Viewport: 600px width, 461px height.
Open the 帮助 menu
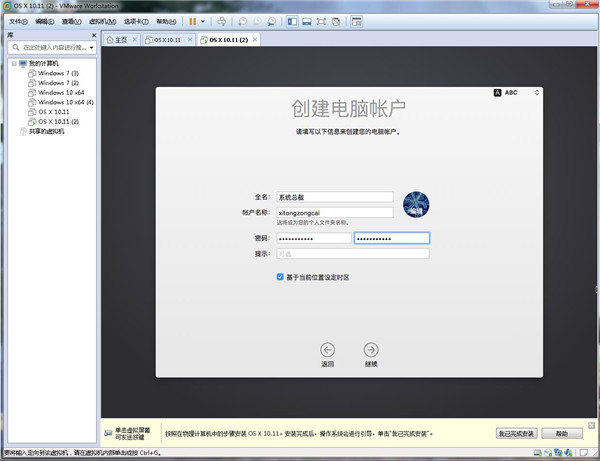click(x=166, y=22)
